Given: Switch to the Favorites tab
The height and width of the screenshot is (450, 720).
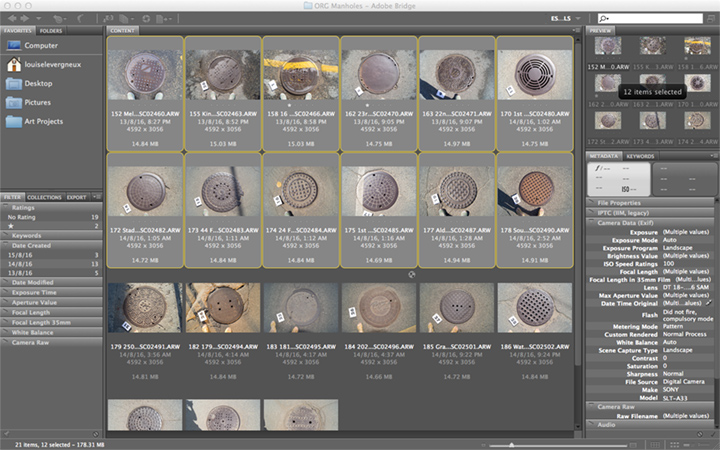Looking at the screenshot, I should 17,31.
